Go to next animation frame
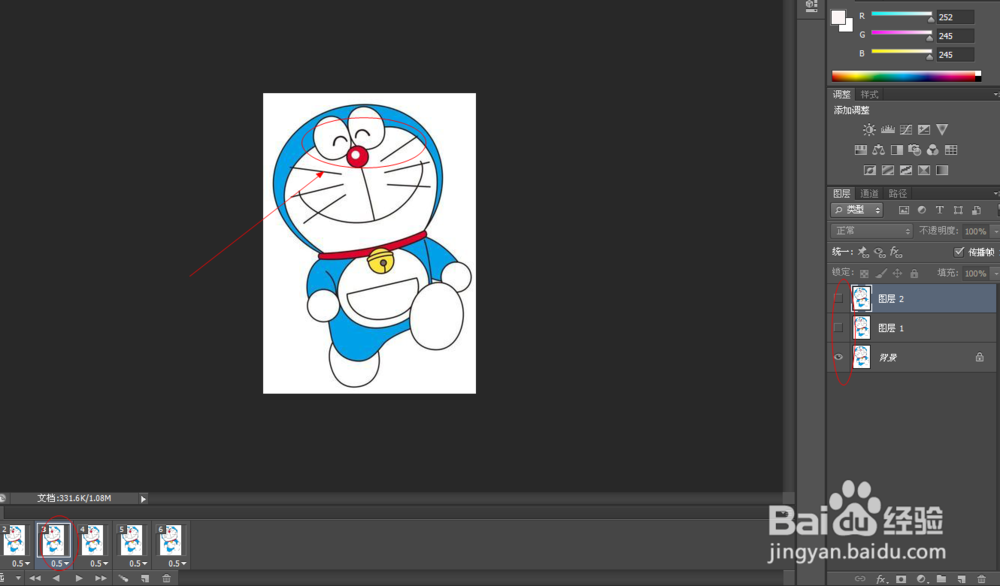1000x586 pixels. pos(101,578)
